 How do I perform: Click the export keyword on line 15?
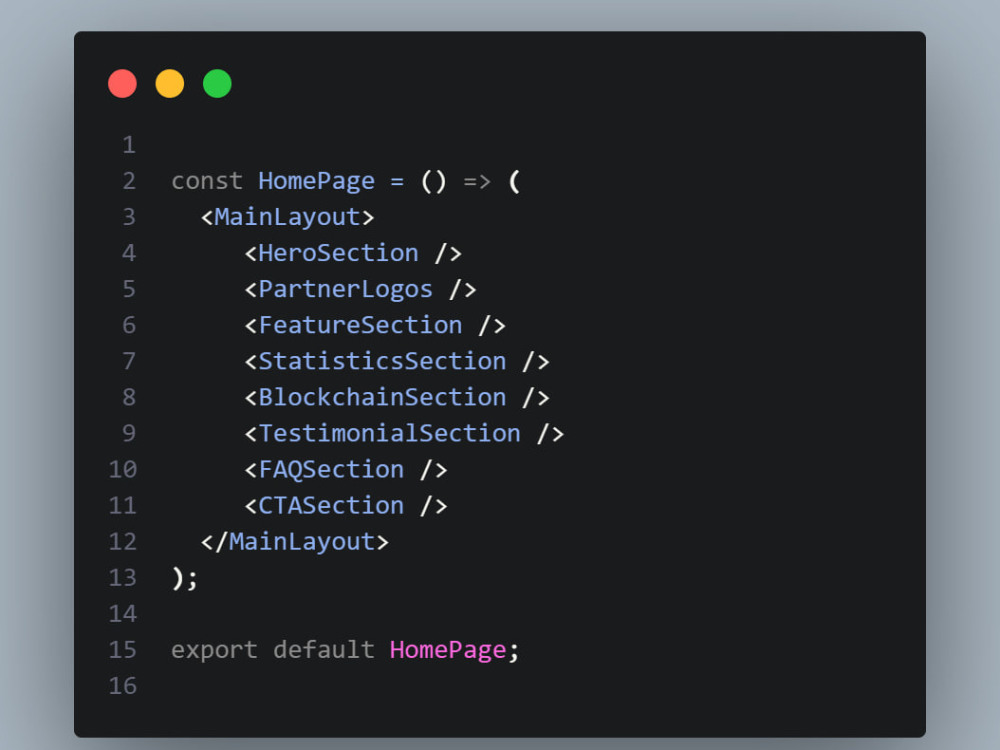(x=214, y=651)
